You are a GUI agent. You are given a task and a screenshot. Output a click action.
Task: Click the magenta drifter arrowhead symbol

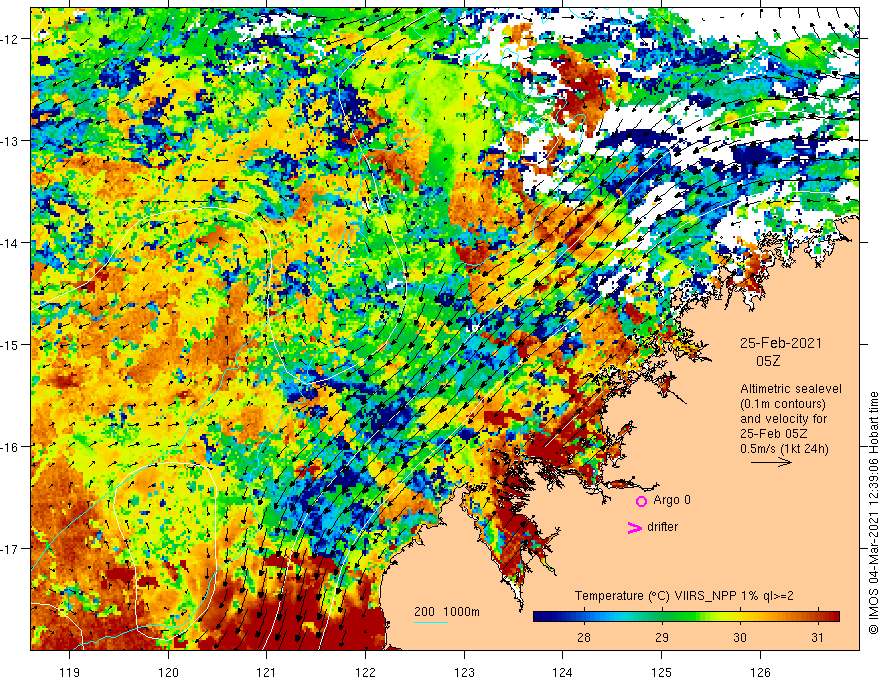634,527
